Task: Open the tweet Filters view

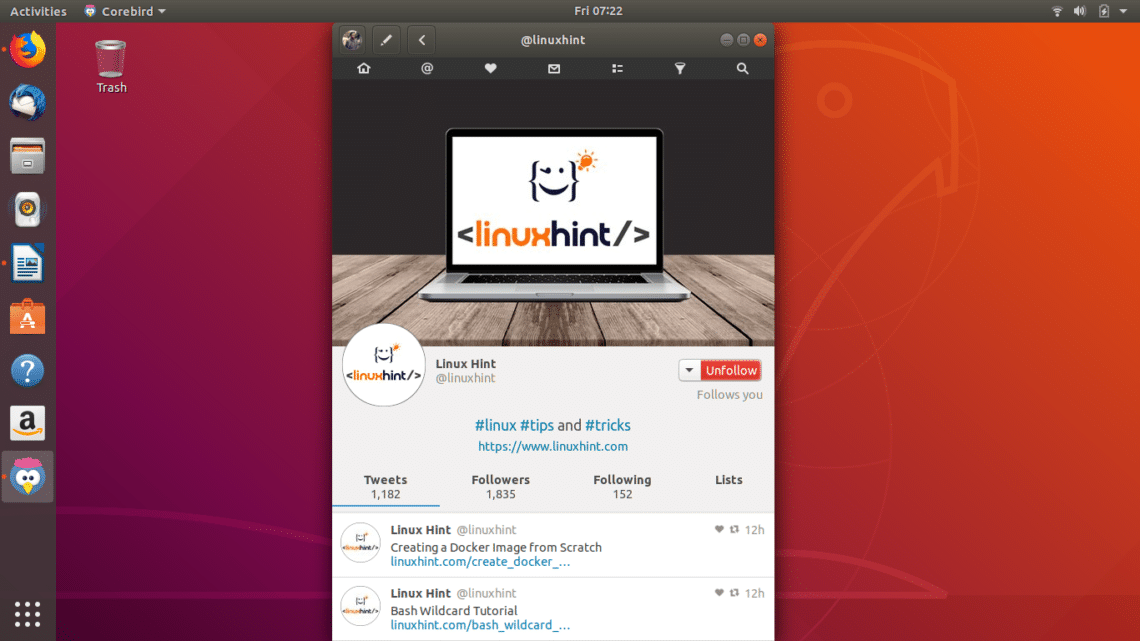Action: (680, 68)
